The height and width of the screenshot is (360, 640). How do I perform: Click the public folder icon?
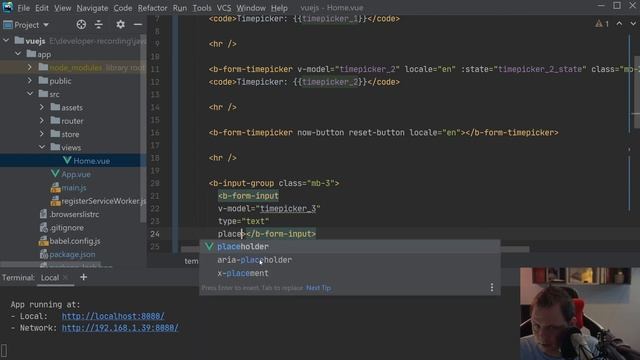click(x=43, y=80)
